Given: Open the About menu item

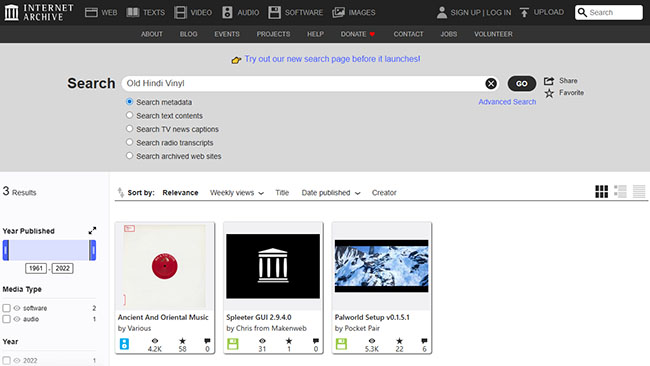Looking at the screenshot, I should [152, 34].
